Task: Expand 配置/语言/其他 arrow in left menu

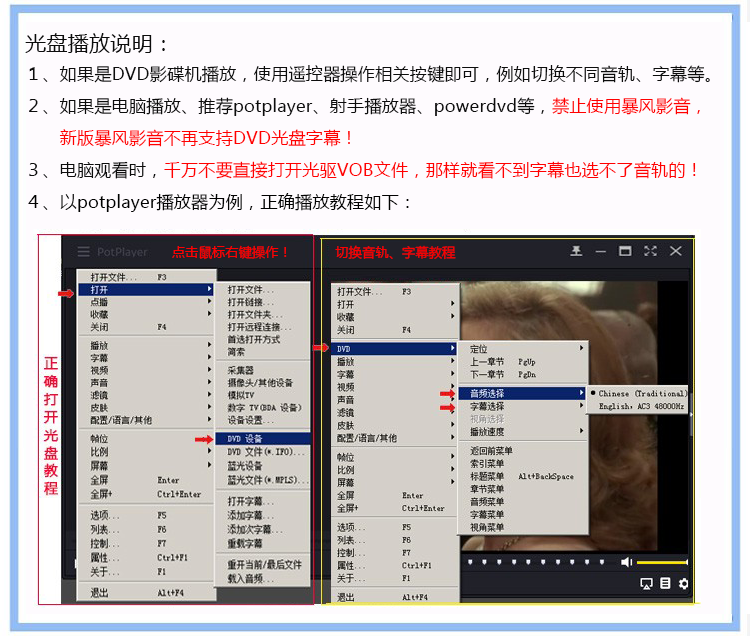Action: coord(209,419)
